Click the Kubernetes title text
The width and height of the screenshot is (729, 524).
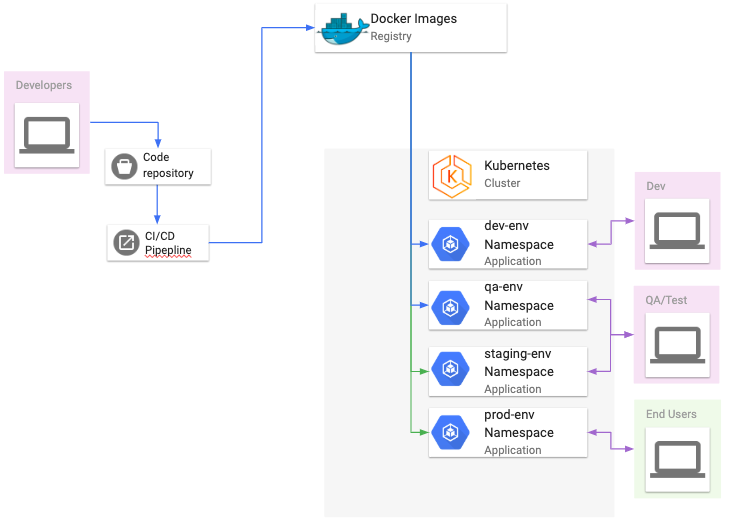pyautogui.click(x=517, y=166)
